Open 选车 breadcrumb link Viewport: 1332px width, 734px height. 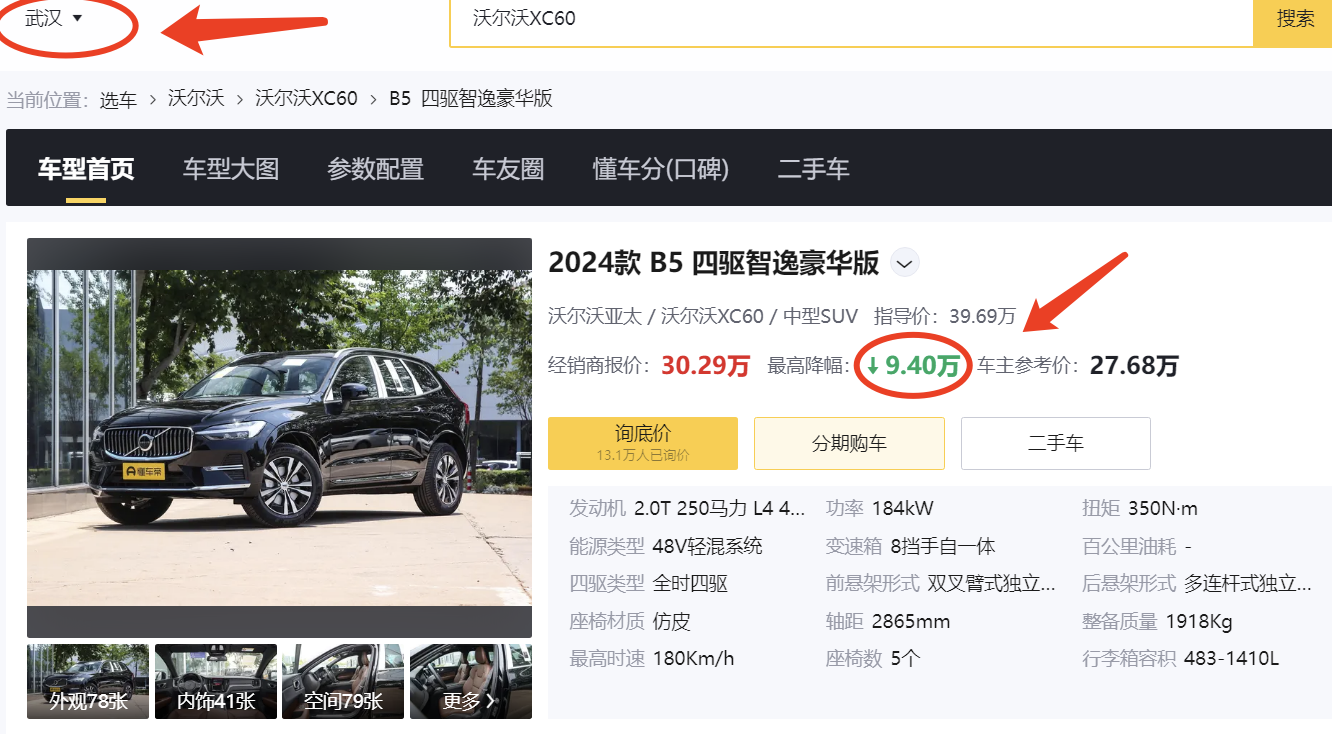[118, 99]
